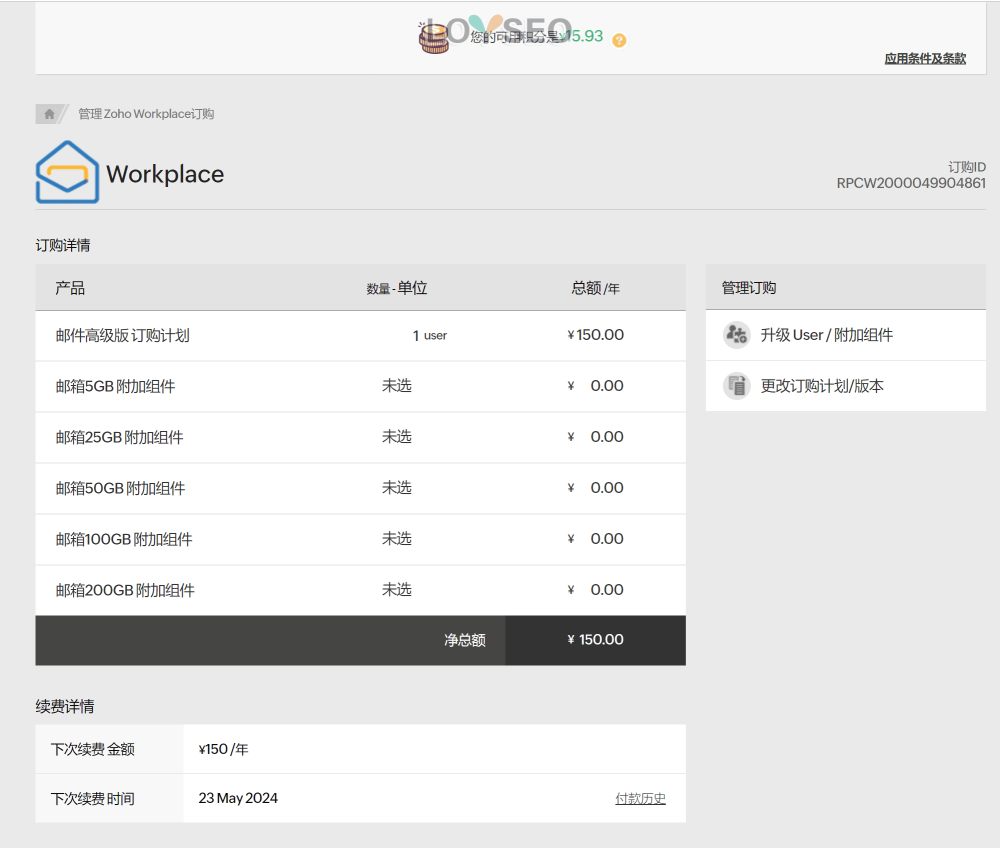This screenshot has width=1000, height=848.
Task: Click the orange help question mark icon
Action: point(619,40)
